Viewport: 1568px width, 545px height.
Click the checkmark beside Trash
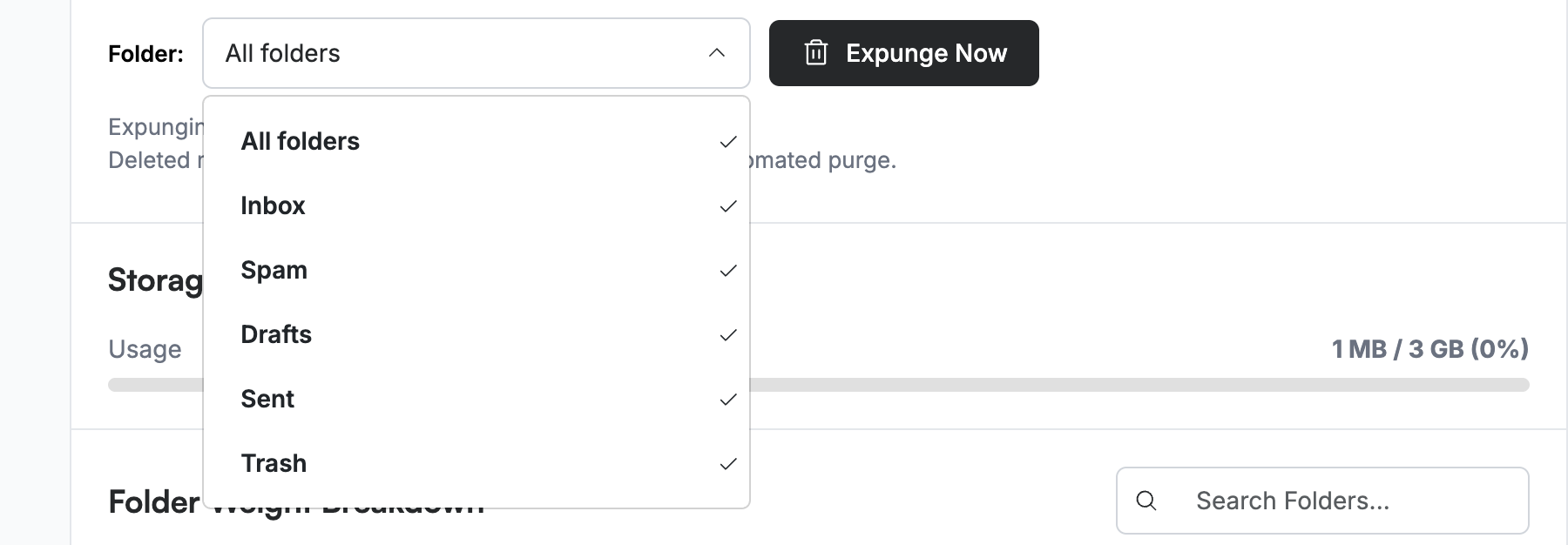[728, 464]
